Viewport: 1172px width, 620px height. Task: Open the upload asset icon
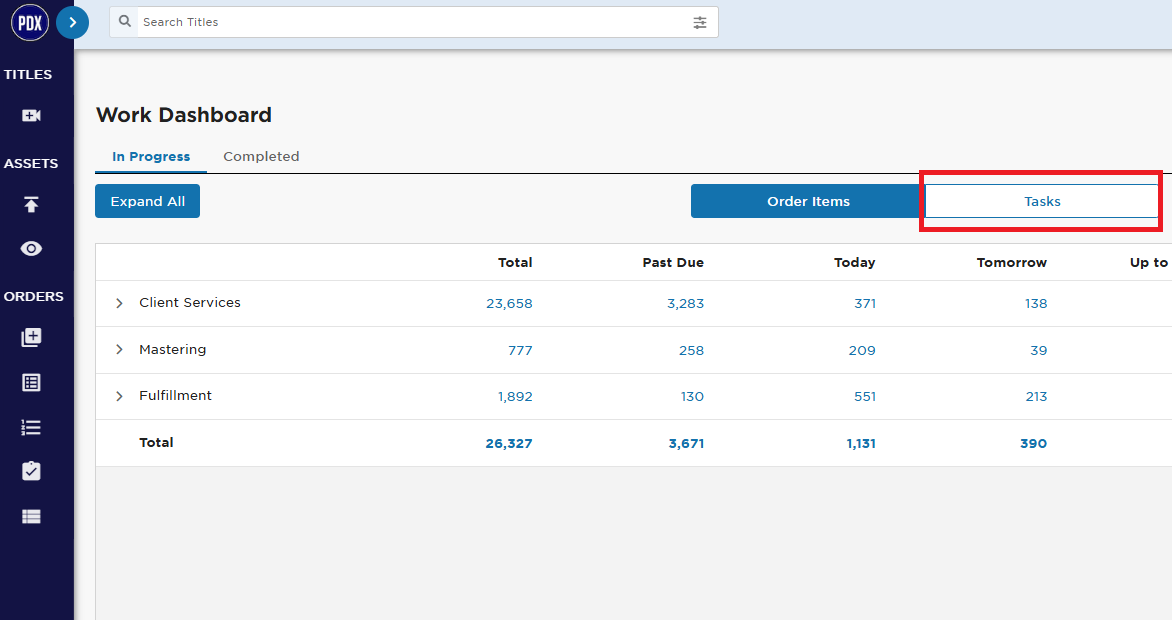click(x=31, y=204)
